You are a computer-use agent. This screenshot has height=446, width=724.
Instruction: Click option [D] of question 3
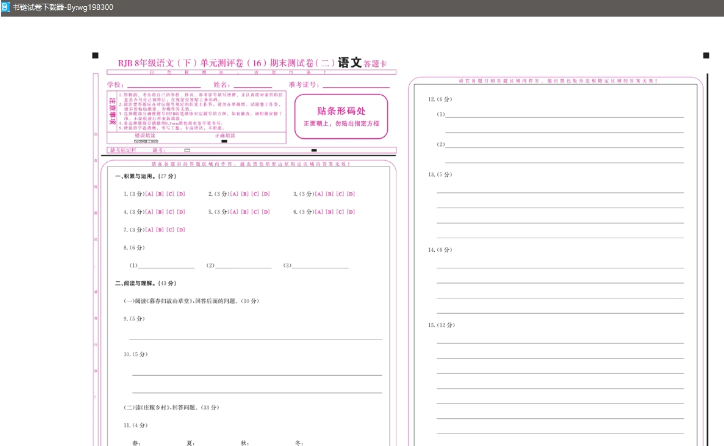(351, 194)
